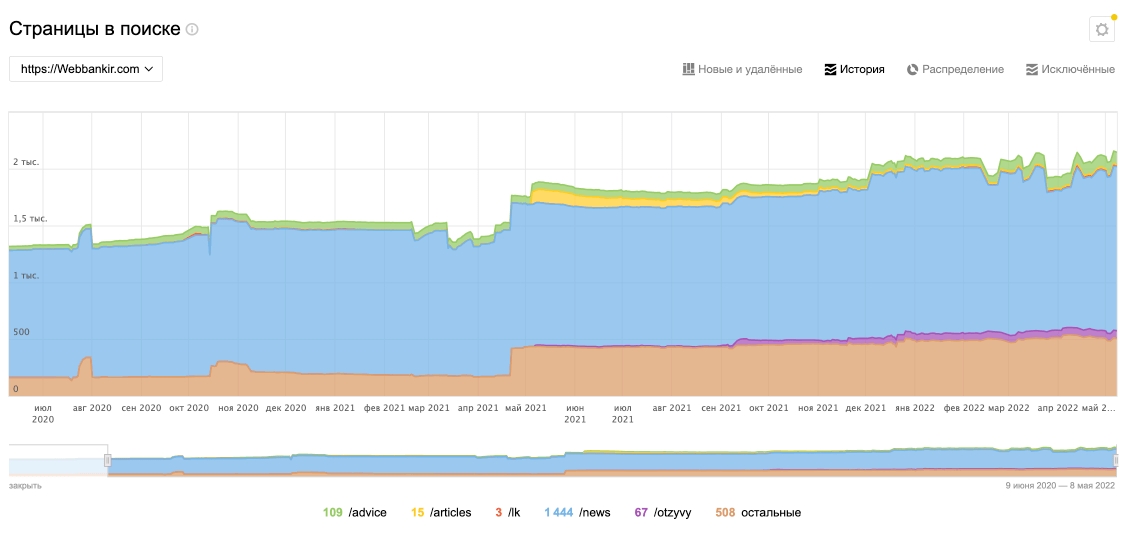Switch to the Распределение tab
1129x559 pixels.
[x=962, y=69]
